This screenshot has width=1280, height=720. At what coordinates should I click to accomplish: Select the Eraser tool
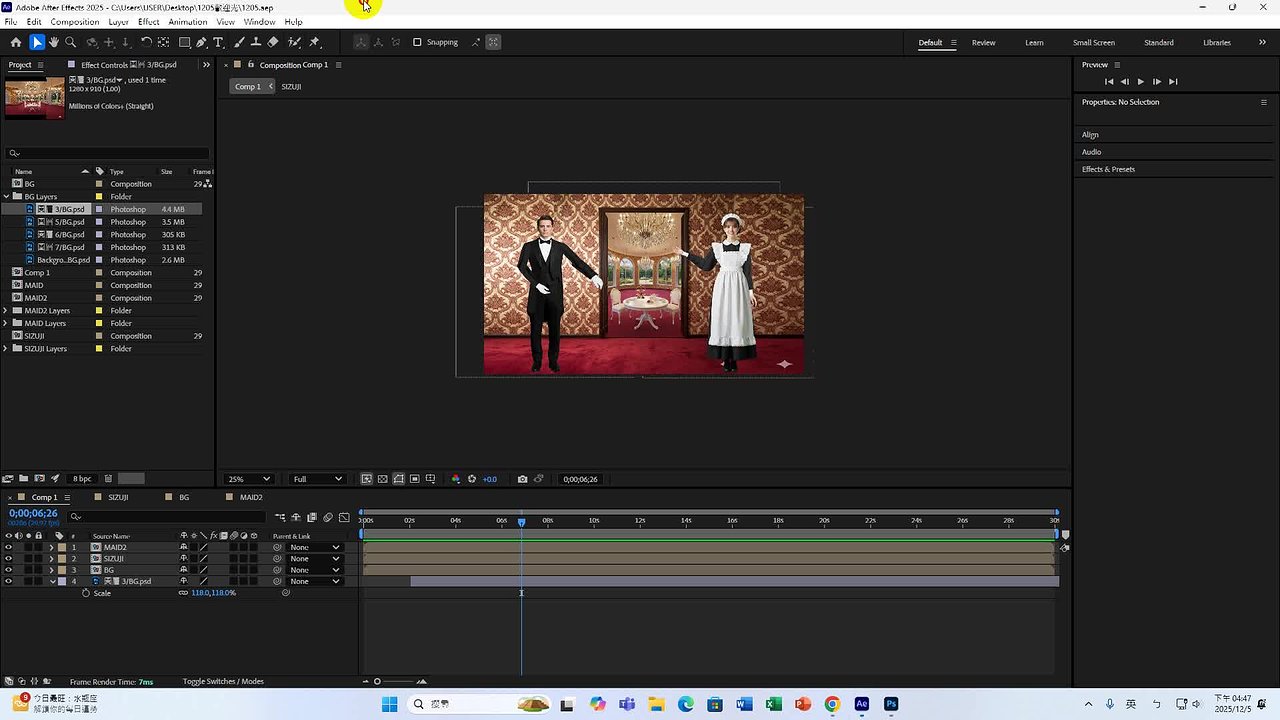[x=273, y=42]
